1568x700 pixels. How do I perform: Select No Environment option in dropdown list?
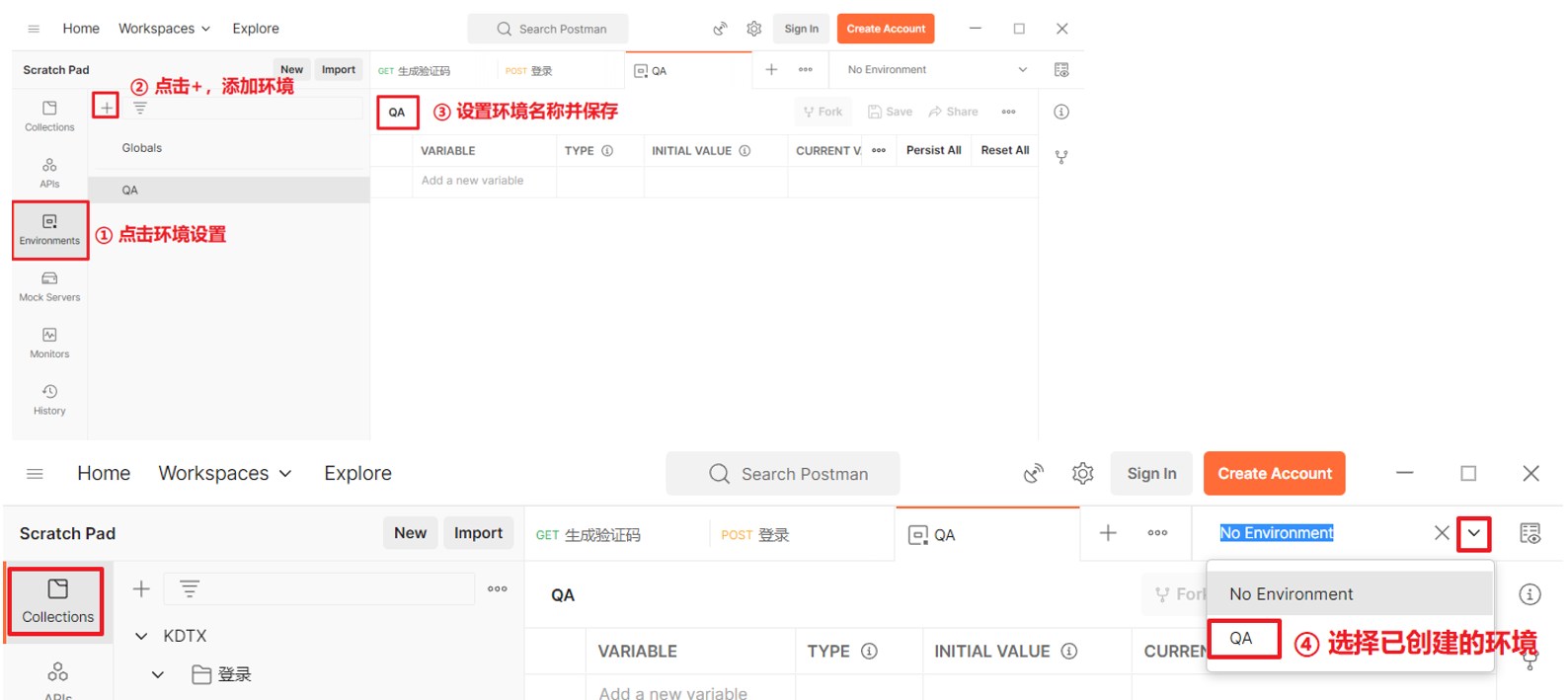(1350, 594)
